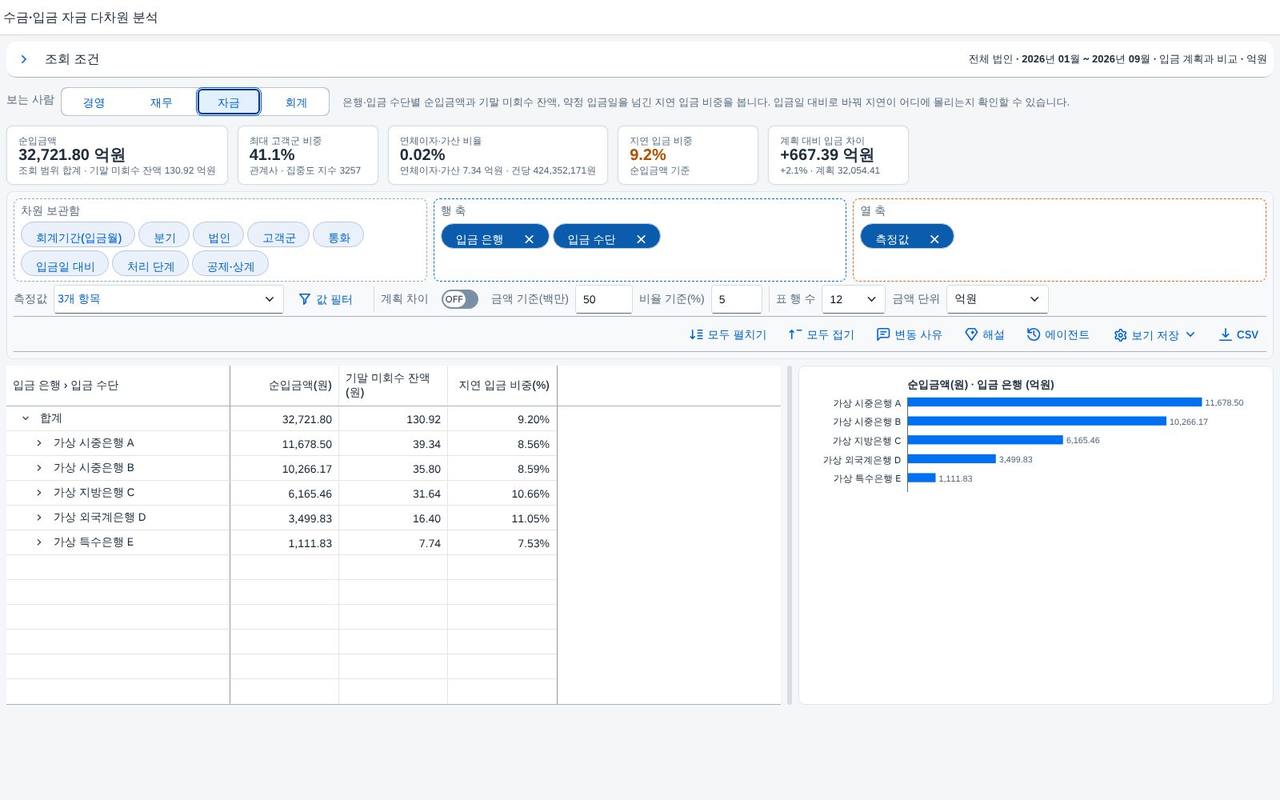Toggle the 계획 차이 OFF switch

click(x=460, y=299)
